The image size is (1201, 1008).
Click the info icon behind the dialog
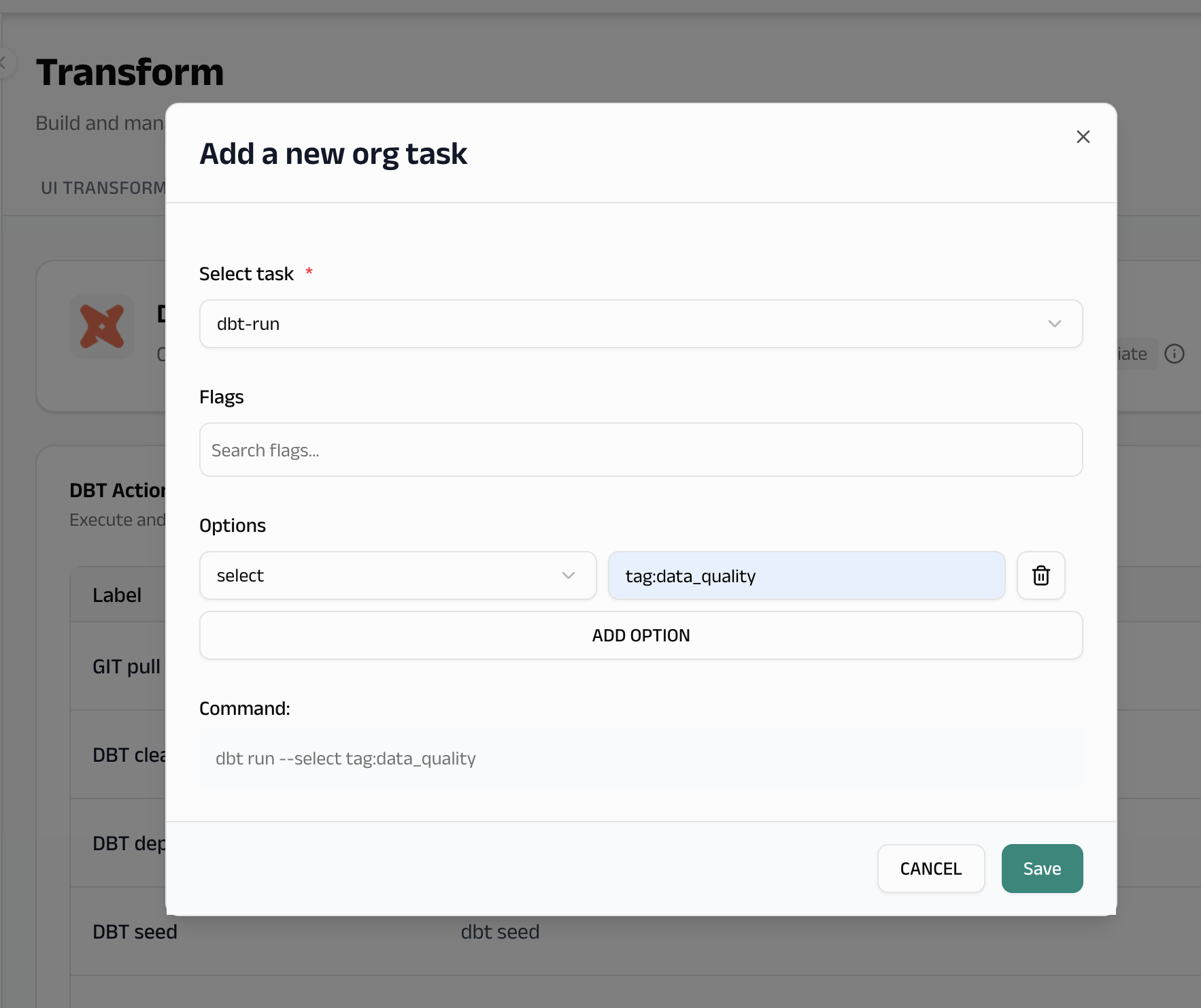1174,354
